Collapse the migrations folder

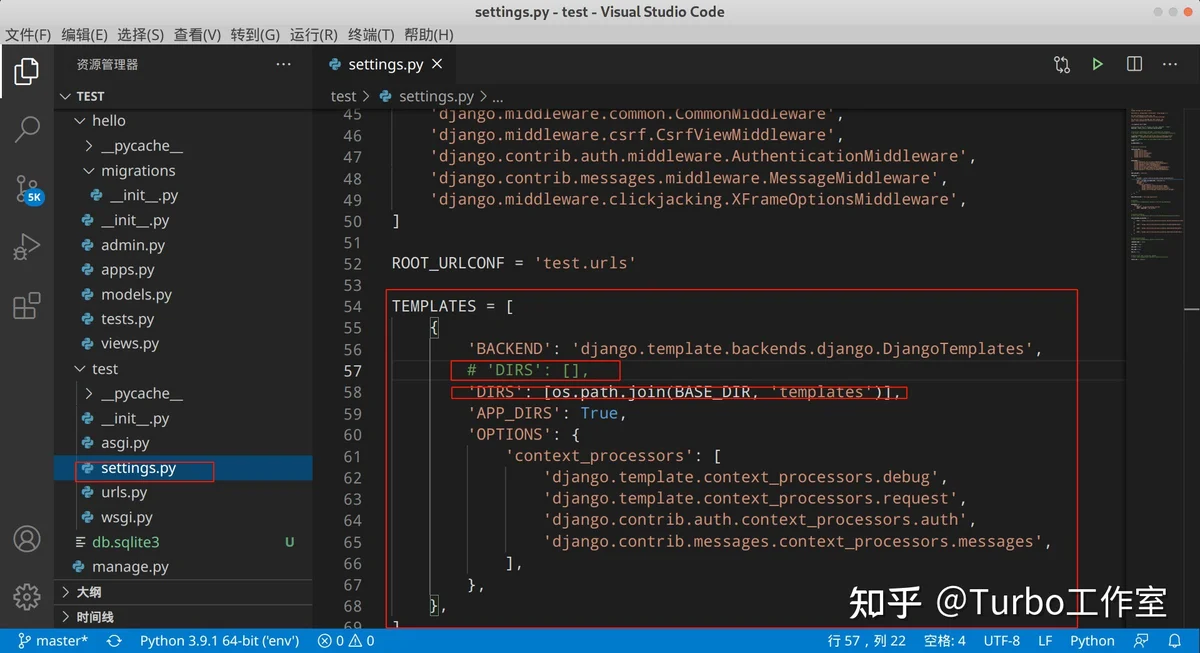(183, 171)
